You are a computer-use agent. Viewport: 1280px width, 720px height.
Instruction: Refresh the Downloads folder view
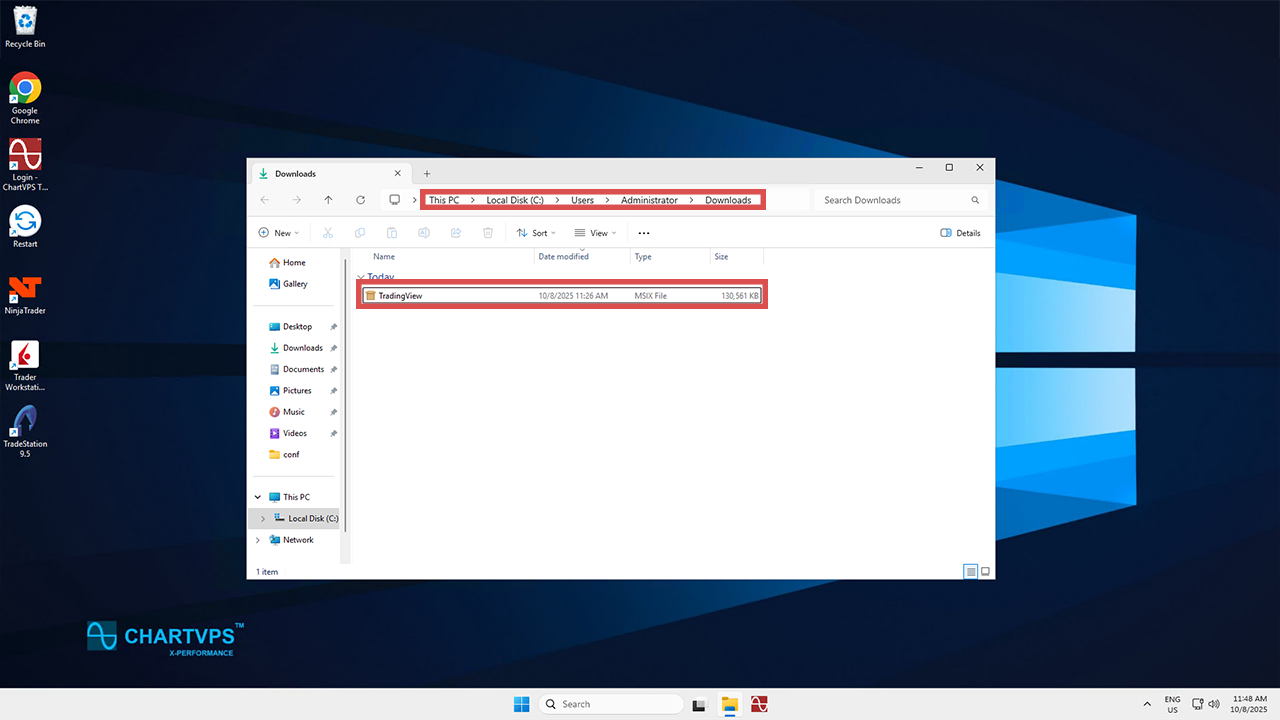[x=360, y=200]
